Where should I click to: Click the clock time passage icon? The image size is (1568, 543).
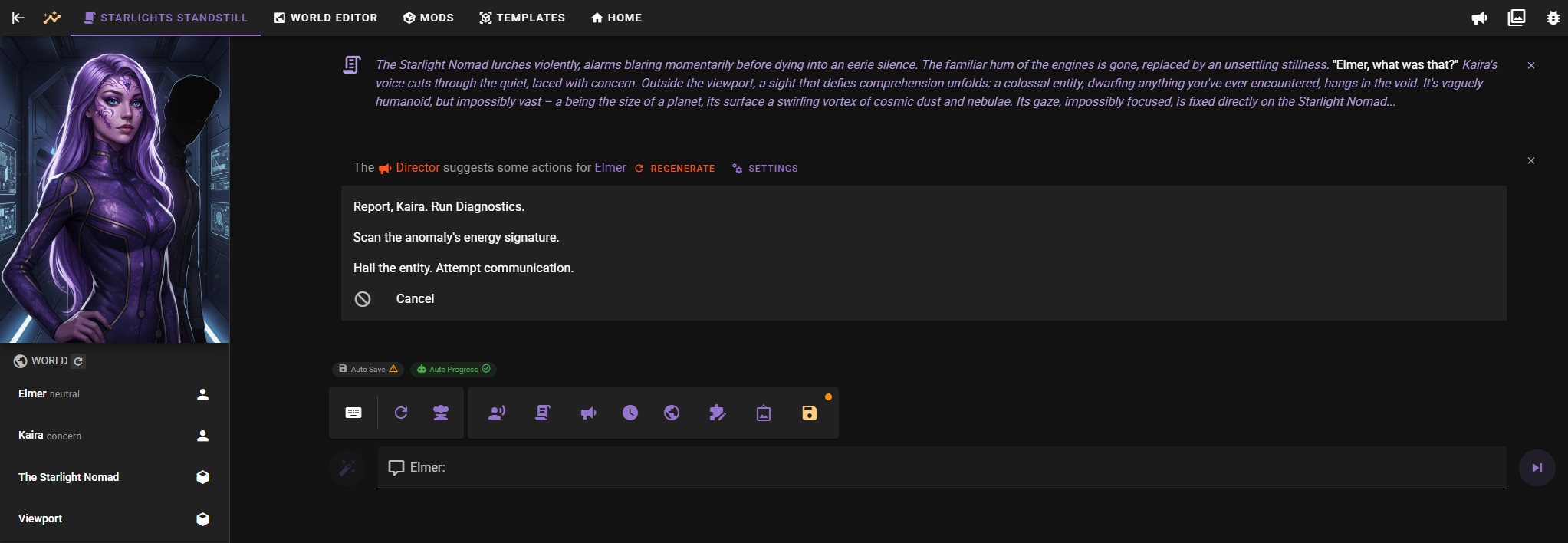point(630,413)
